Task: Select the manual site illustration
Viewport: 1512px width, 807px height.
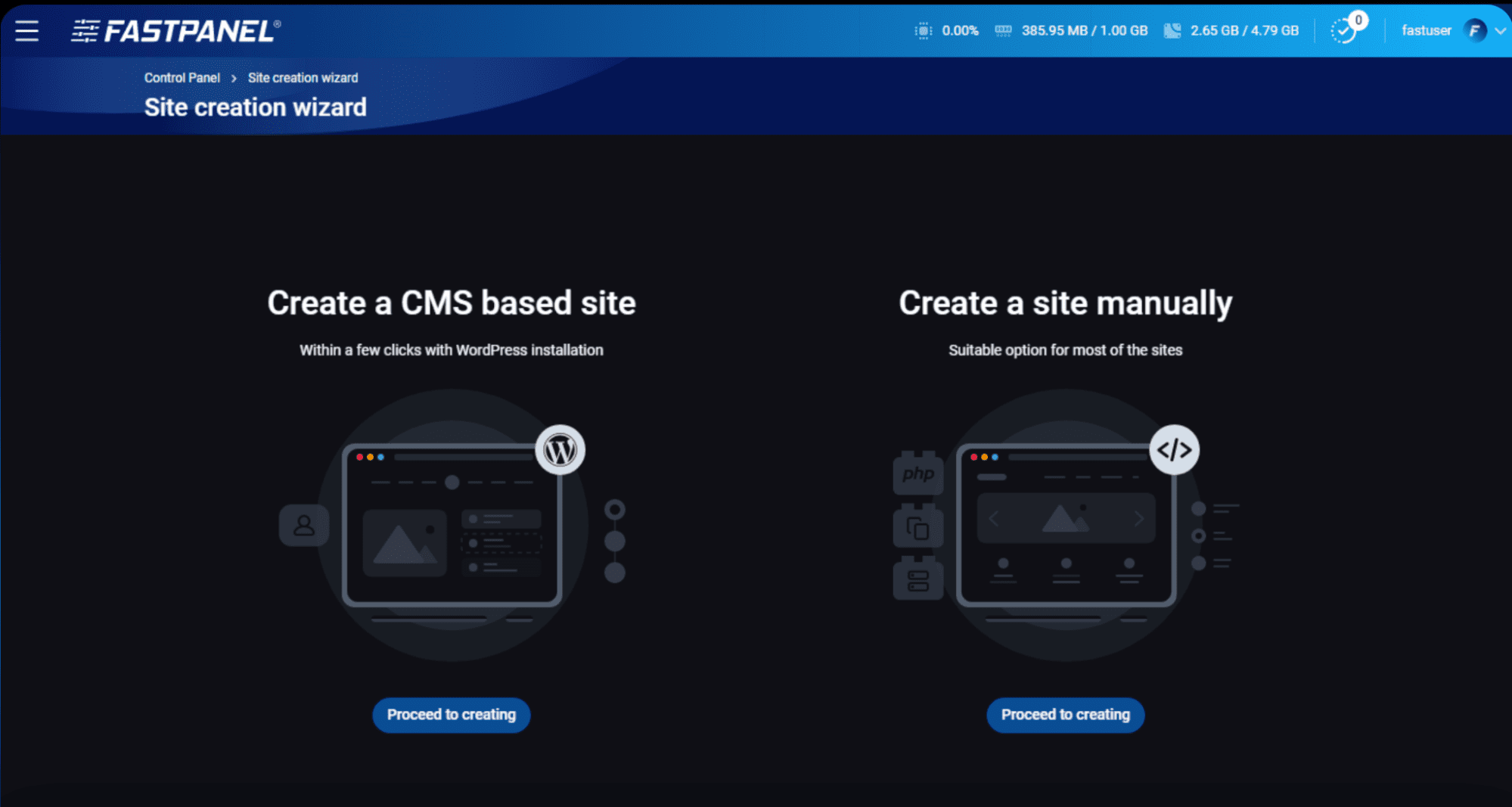Action: 1066,526
